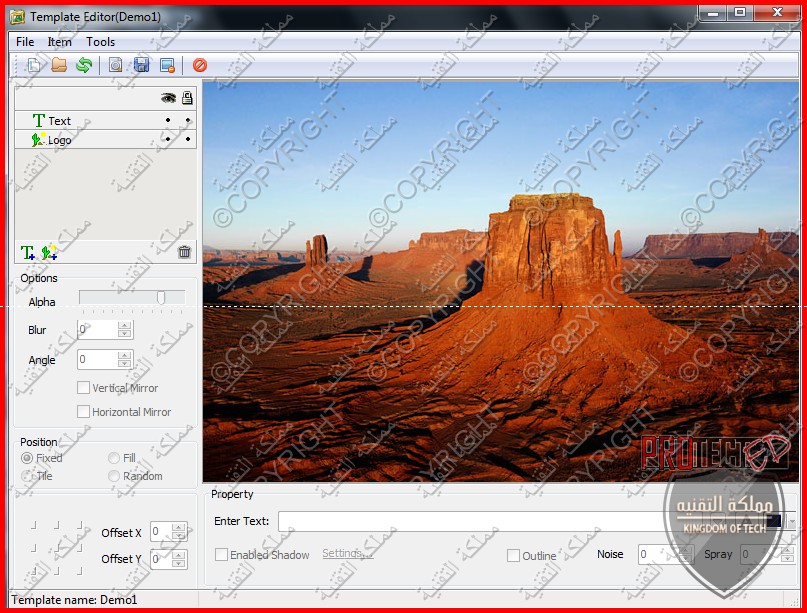Toggle lock dot of the Text layer
The width and height of the screenshot is (807, 613).
coord(188,120)
